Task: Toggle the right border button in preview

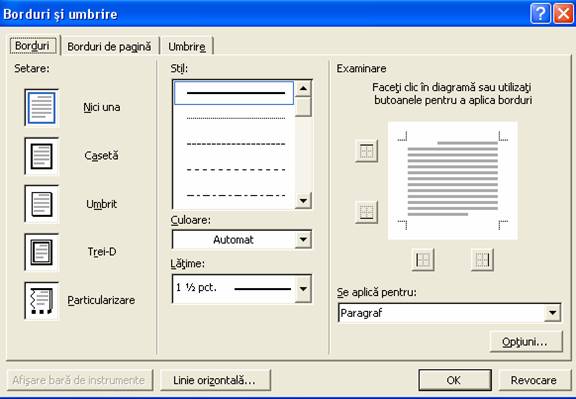Action: [x=482, y=259]
